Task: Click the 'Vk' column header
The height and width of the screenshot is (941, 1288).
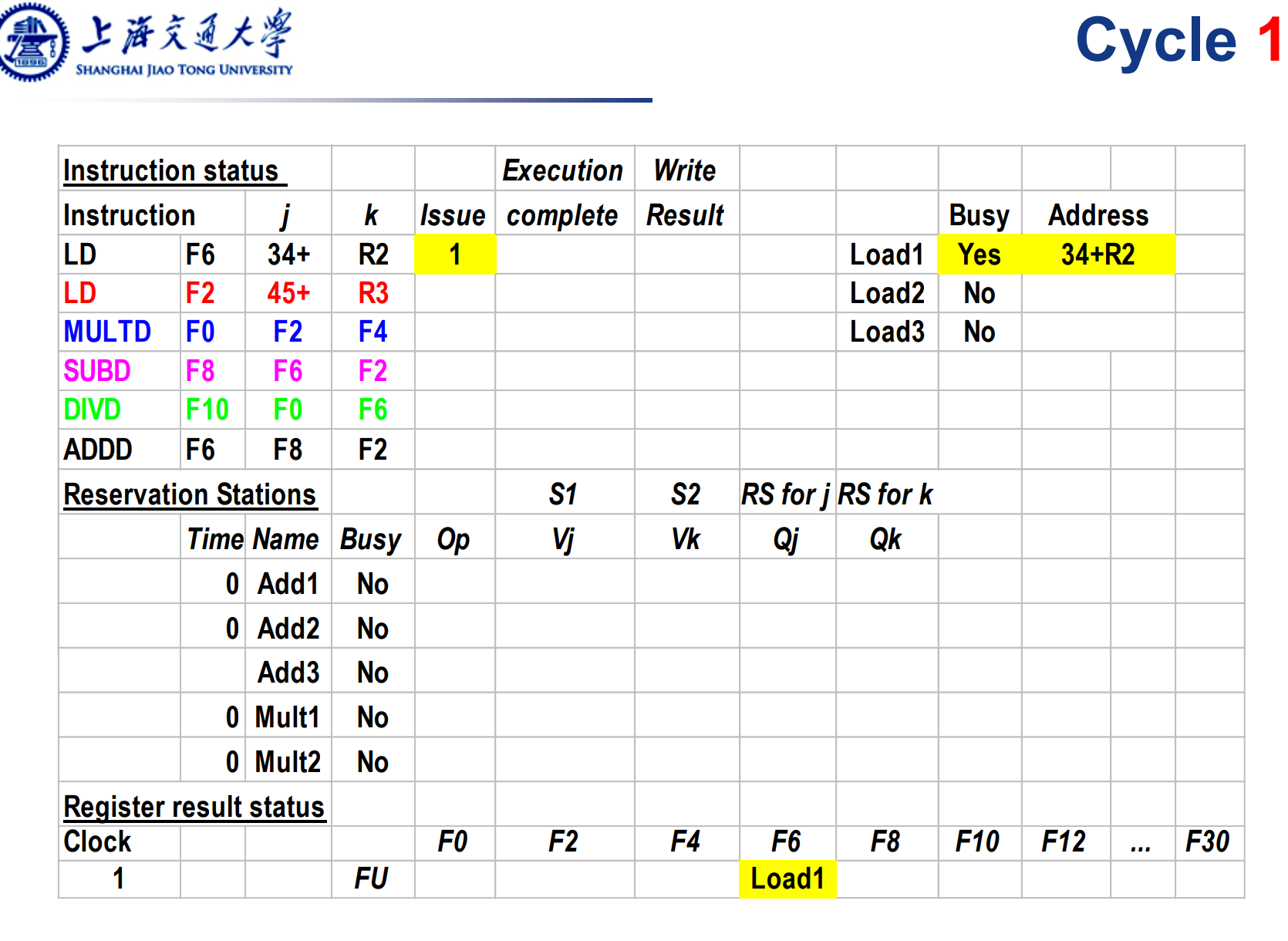Action: 686,539
